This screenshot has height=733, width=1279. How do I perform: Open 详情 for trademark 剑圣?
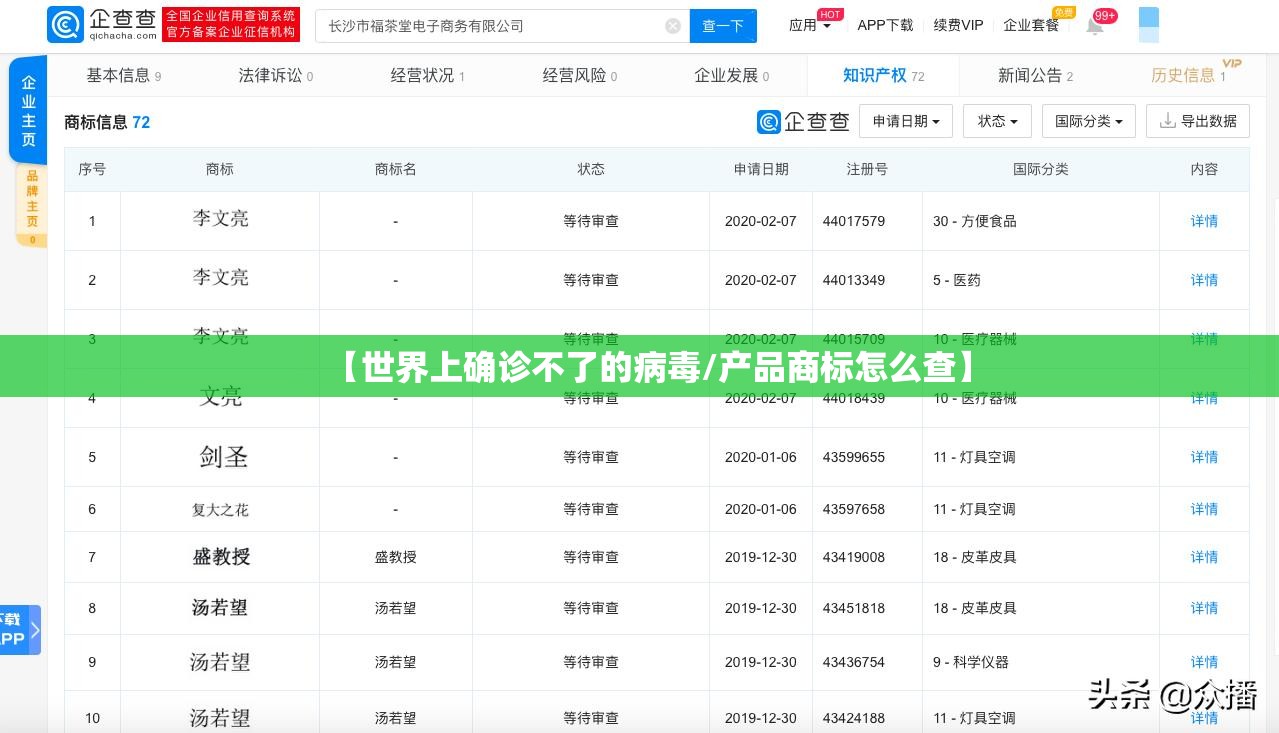coord(1204,457)
